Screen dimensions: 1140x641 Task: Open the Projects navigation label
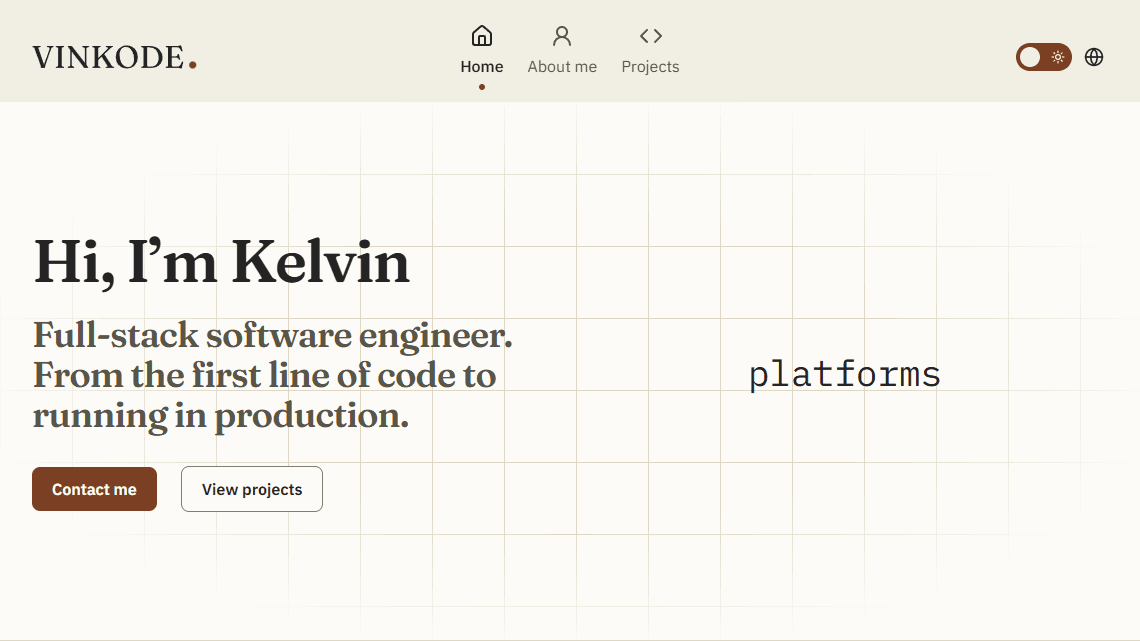point(650,67)
